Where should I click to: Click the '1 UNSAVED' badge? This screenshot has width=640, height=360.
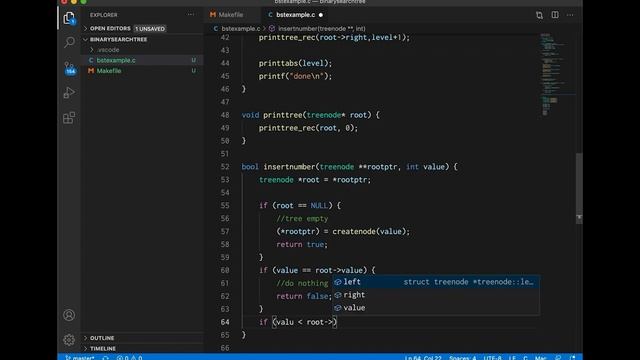150,29
